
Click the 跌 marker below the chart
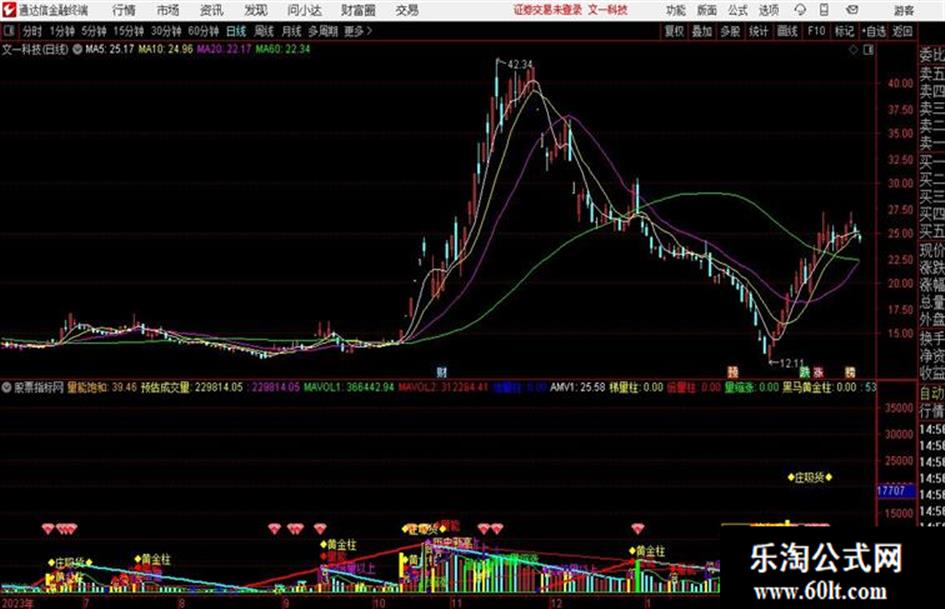click(x=805, y=372)
